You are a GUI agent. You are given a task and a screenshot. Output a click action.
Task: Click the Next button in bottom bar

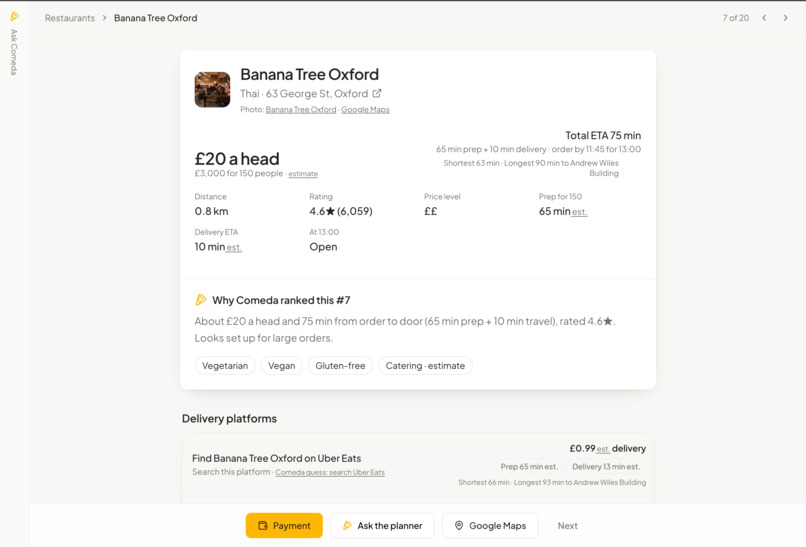click(567, 525)
